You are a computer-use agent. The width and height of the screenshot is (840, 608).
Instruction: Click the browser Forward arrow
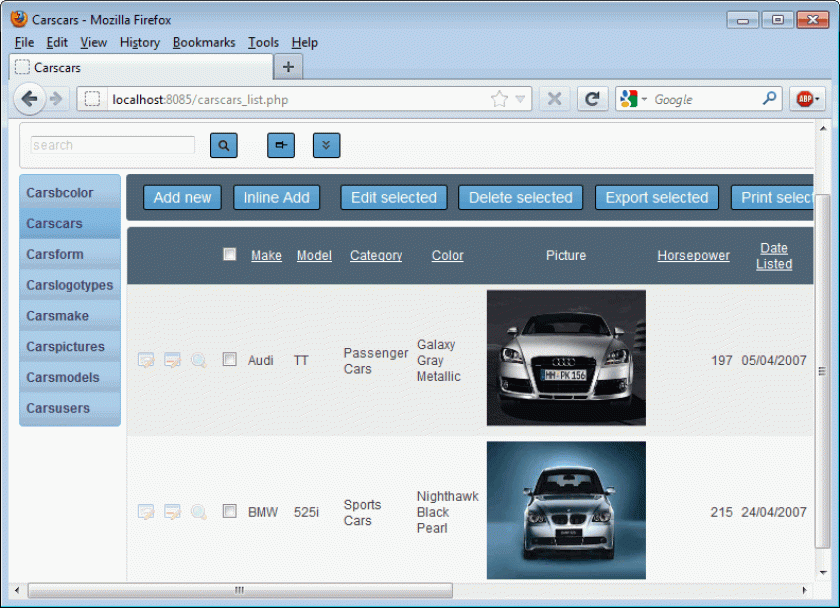pyautogui.click(x=56, y=99)
